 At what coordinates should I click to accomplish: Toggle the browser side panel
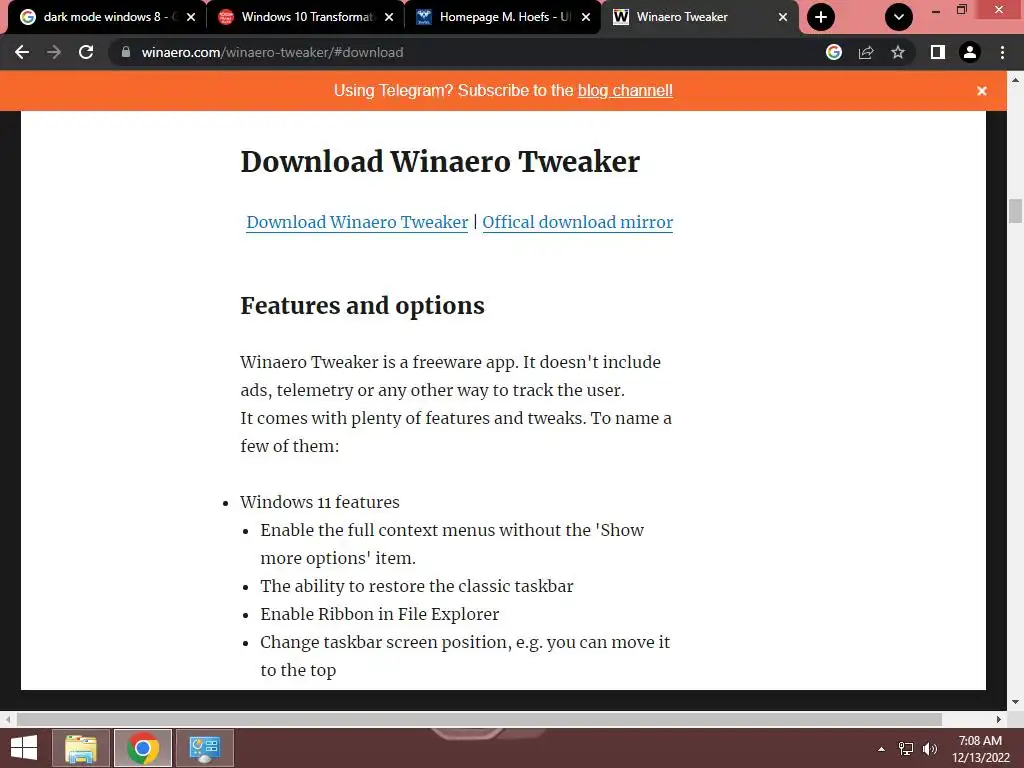pyautogui.click(x=938, y=52)
